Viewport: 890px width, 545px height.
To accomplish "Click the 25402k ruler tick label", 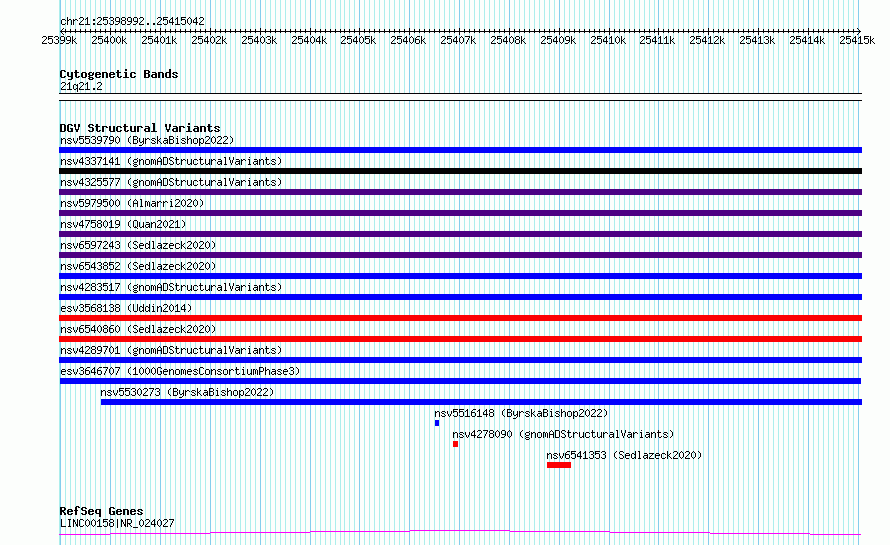I will click(209, 40).
